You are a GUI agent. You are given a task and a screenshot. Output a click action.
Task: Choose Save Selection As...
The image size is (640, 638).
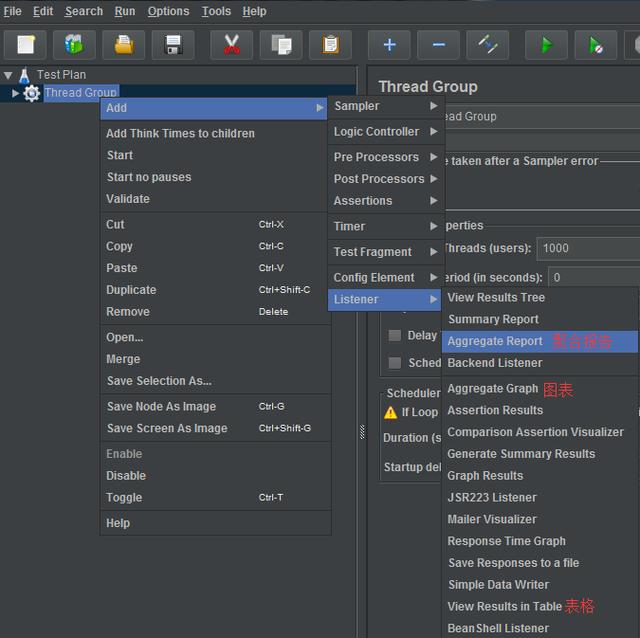tap(215, 381)
